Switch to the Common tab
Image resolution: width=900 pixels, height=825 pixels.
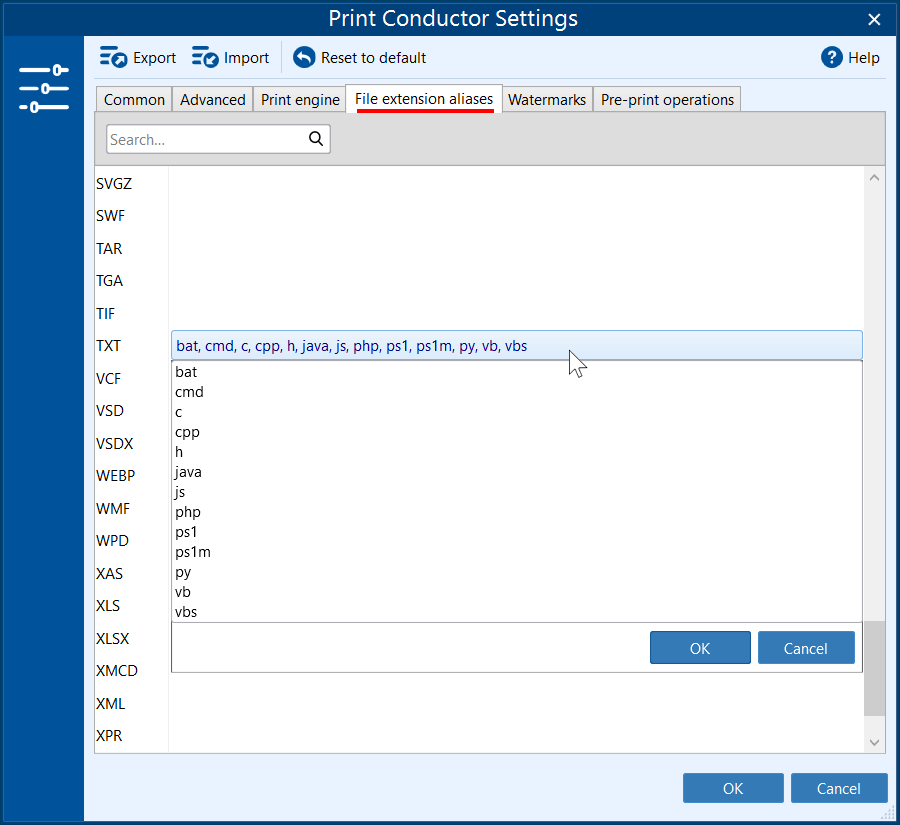coord(134,100)
